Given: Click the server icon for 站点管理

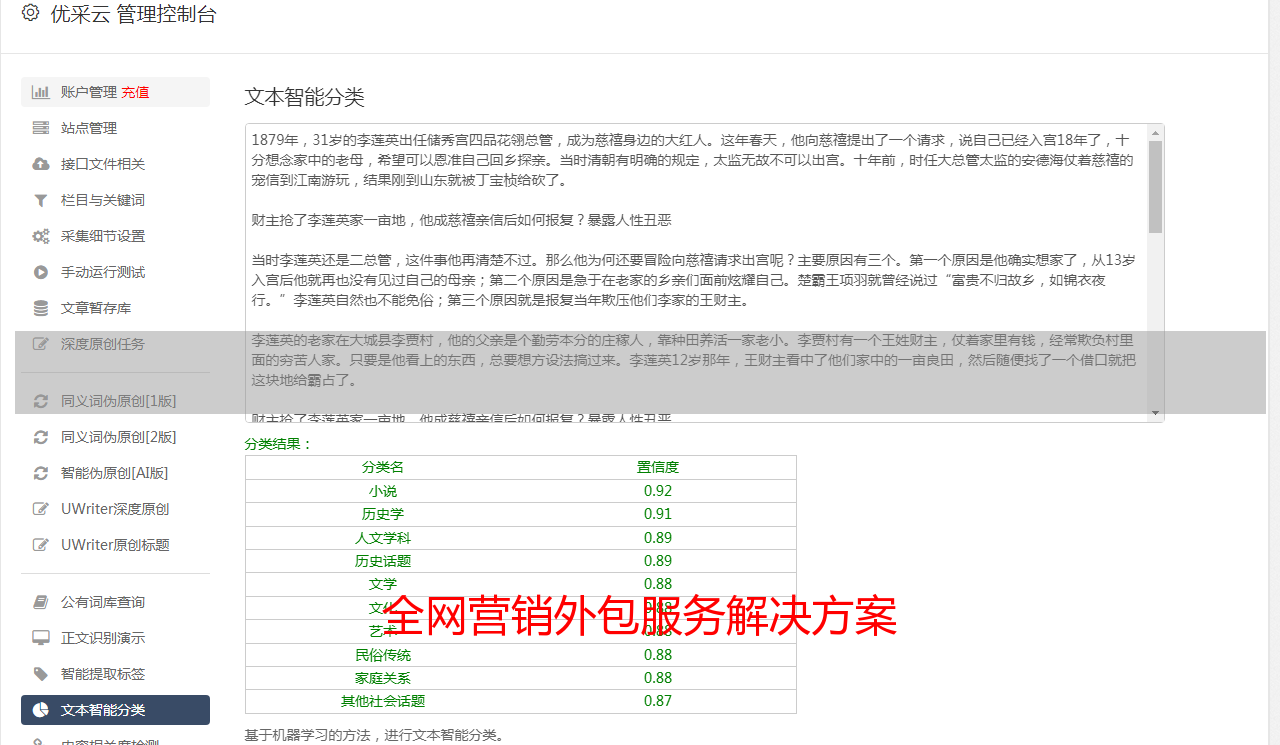Looking at the screenshot, I should pyautogui.click(x=41, y=128).
